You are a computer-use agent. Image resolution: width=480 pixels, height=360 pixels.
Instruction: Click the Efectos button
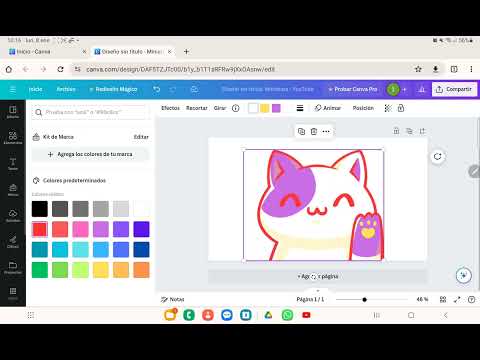tap(170, 108)
